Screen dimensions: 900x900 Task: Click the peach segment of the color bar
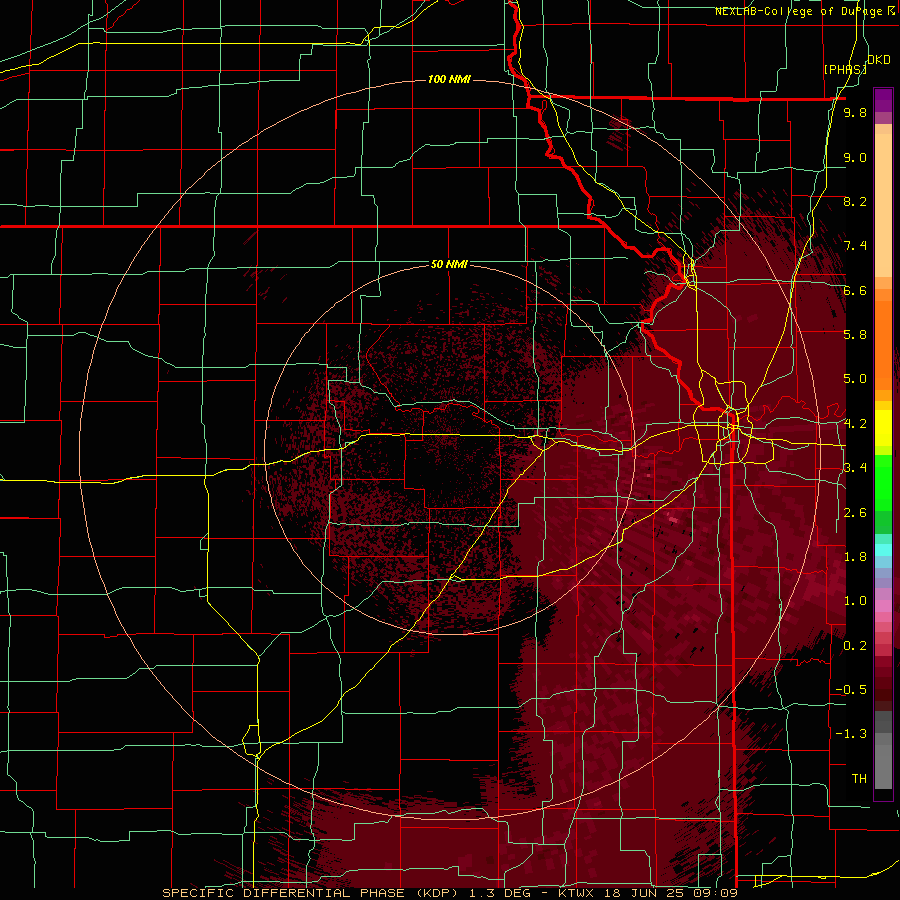[x=883, y=205]
